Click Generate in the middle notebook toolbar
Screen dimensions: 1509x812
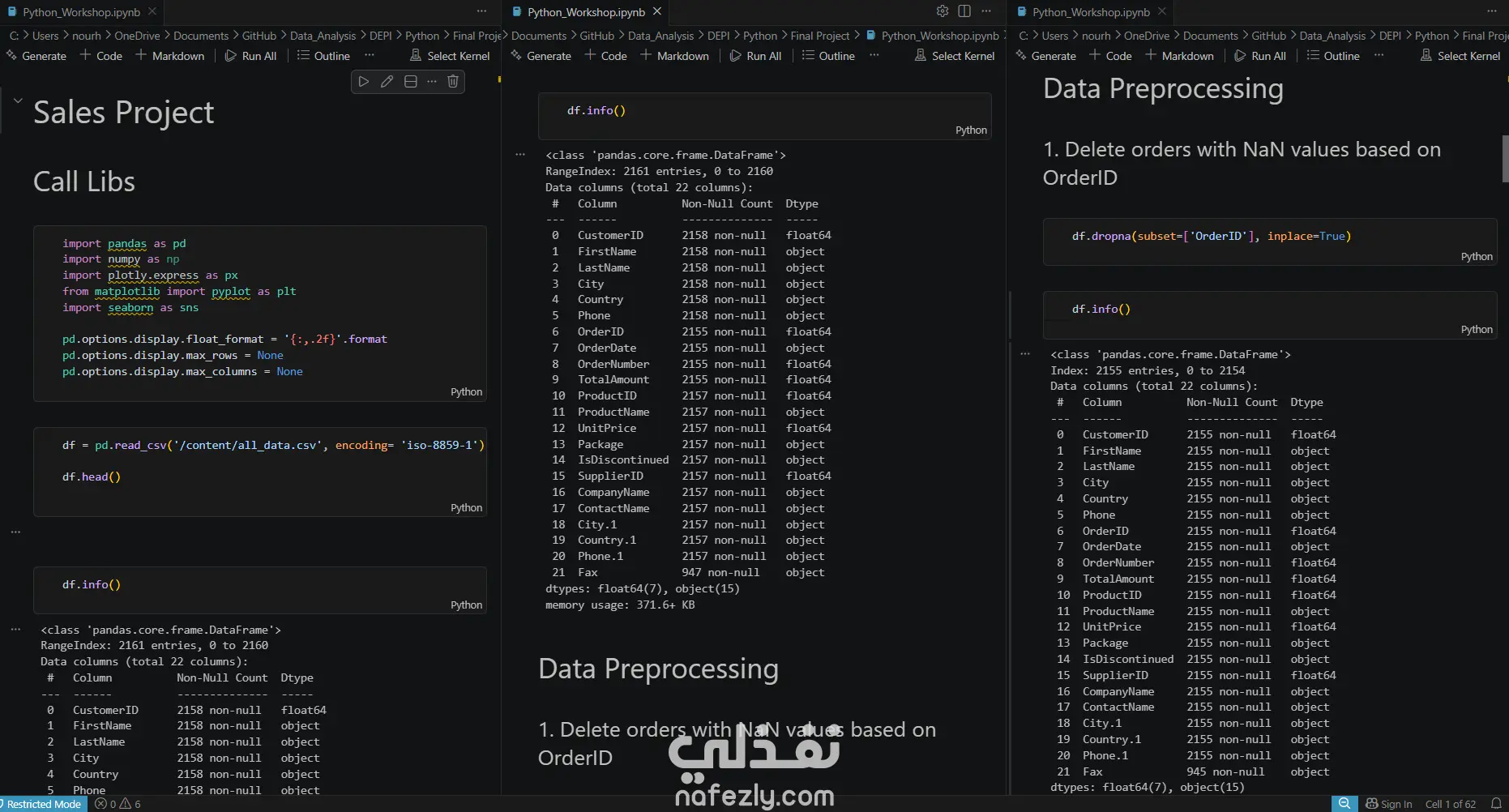point(541,56)
